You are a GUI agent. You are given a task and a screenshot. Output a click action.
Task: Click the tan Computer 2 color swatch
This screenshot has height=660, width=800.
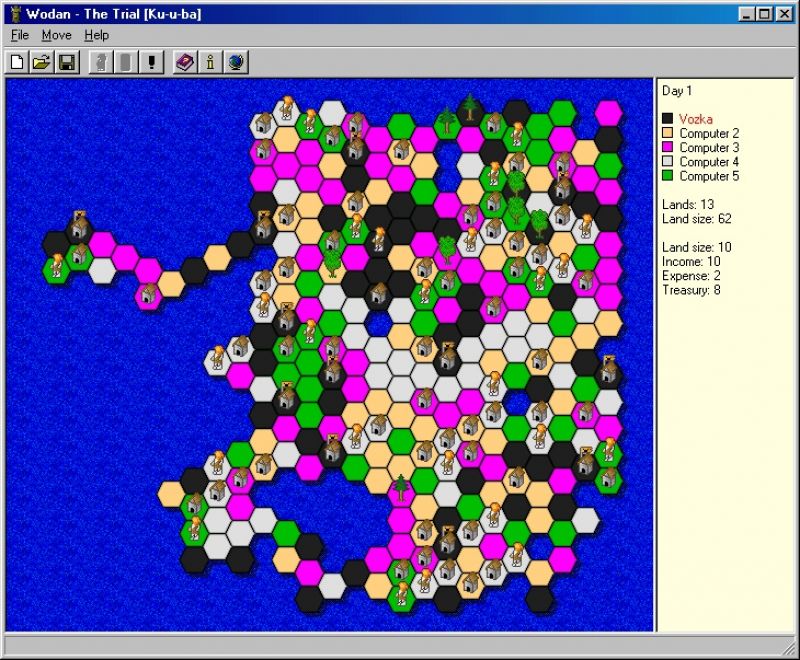(x=667, y=133)
